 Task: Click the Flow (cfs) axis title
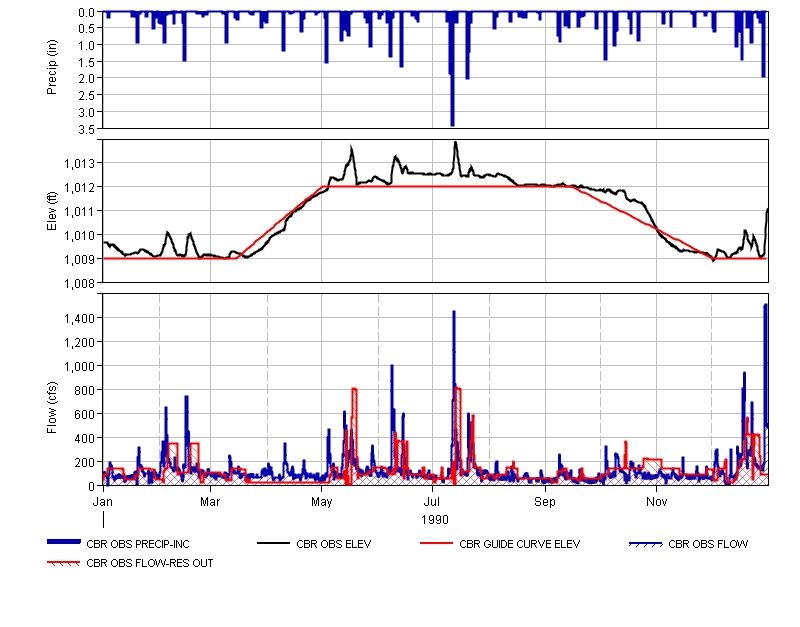[52, 408]
